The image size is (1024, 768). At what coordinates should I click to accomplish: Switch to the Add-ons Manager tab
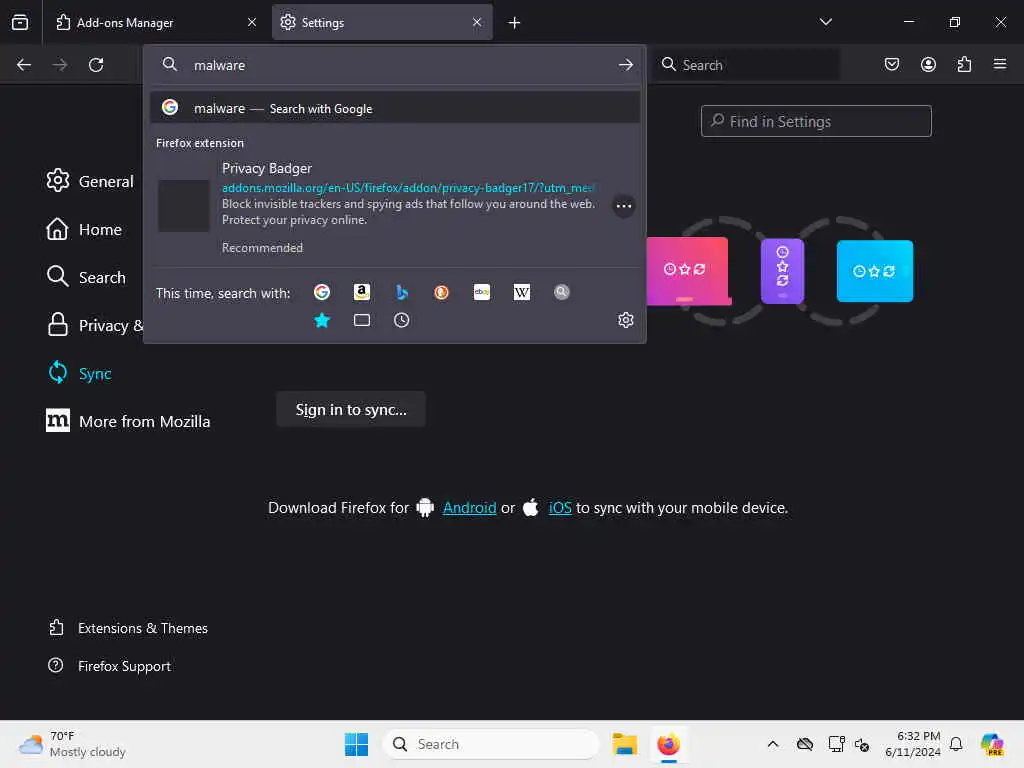tap(156, 22)
